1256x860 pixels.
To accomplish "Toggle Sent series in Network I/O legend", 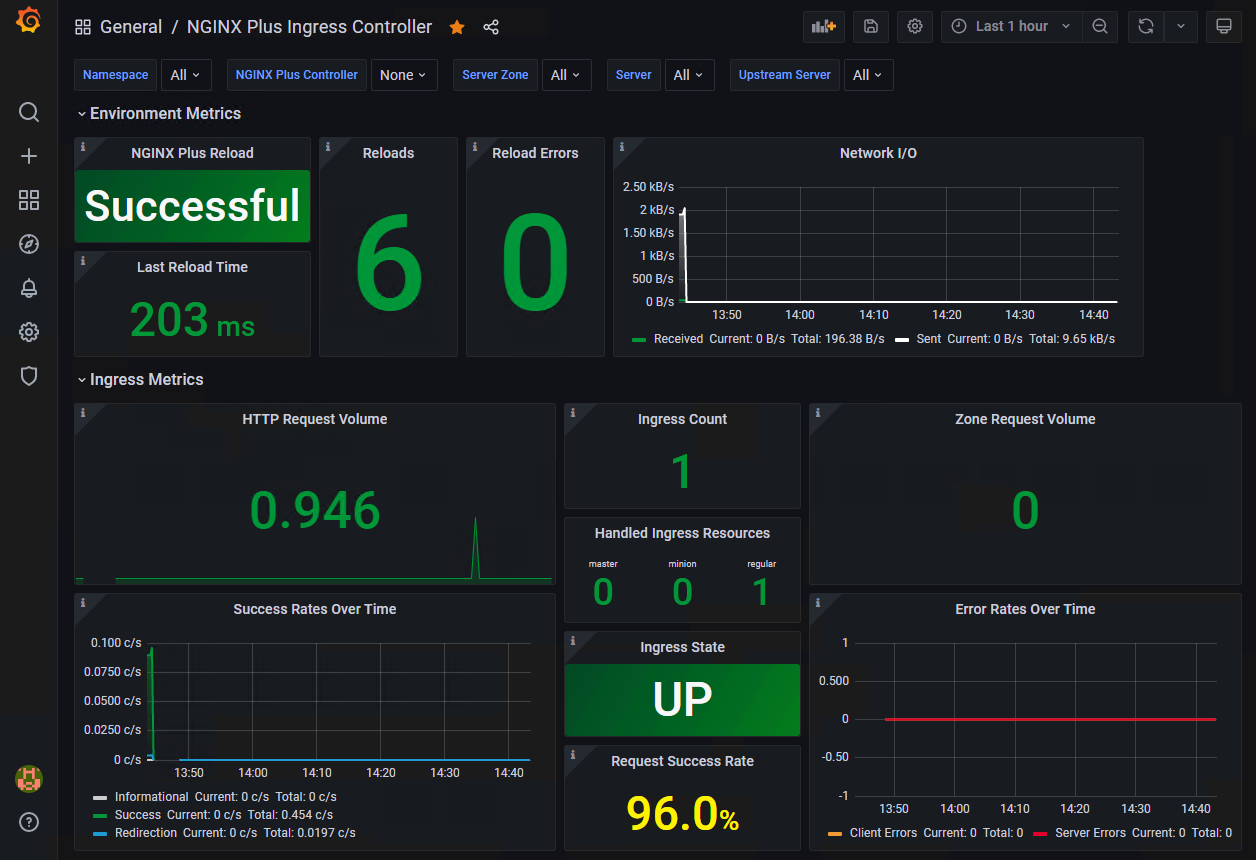I will 929,339.
